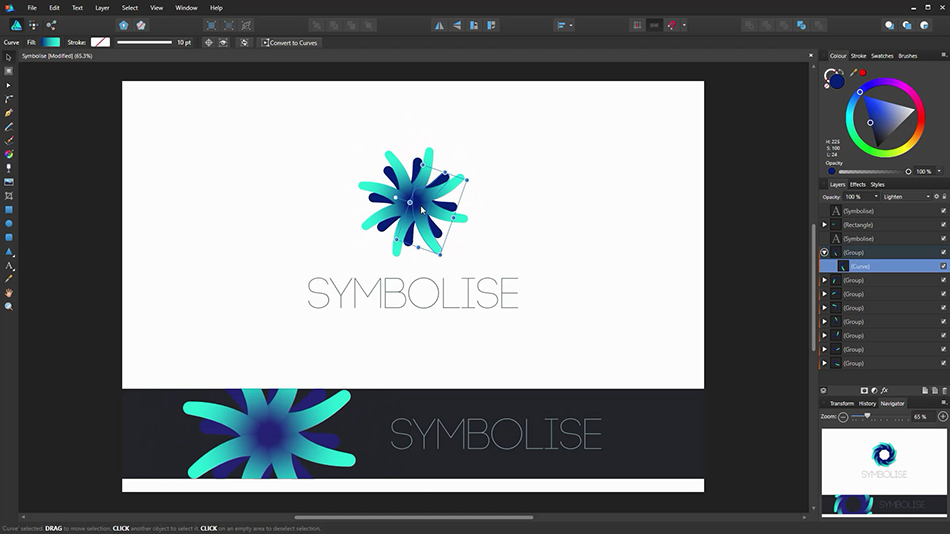Collapse the expanded Group layer
This screenshot has height=534, width=950.
click(824, 253)
